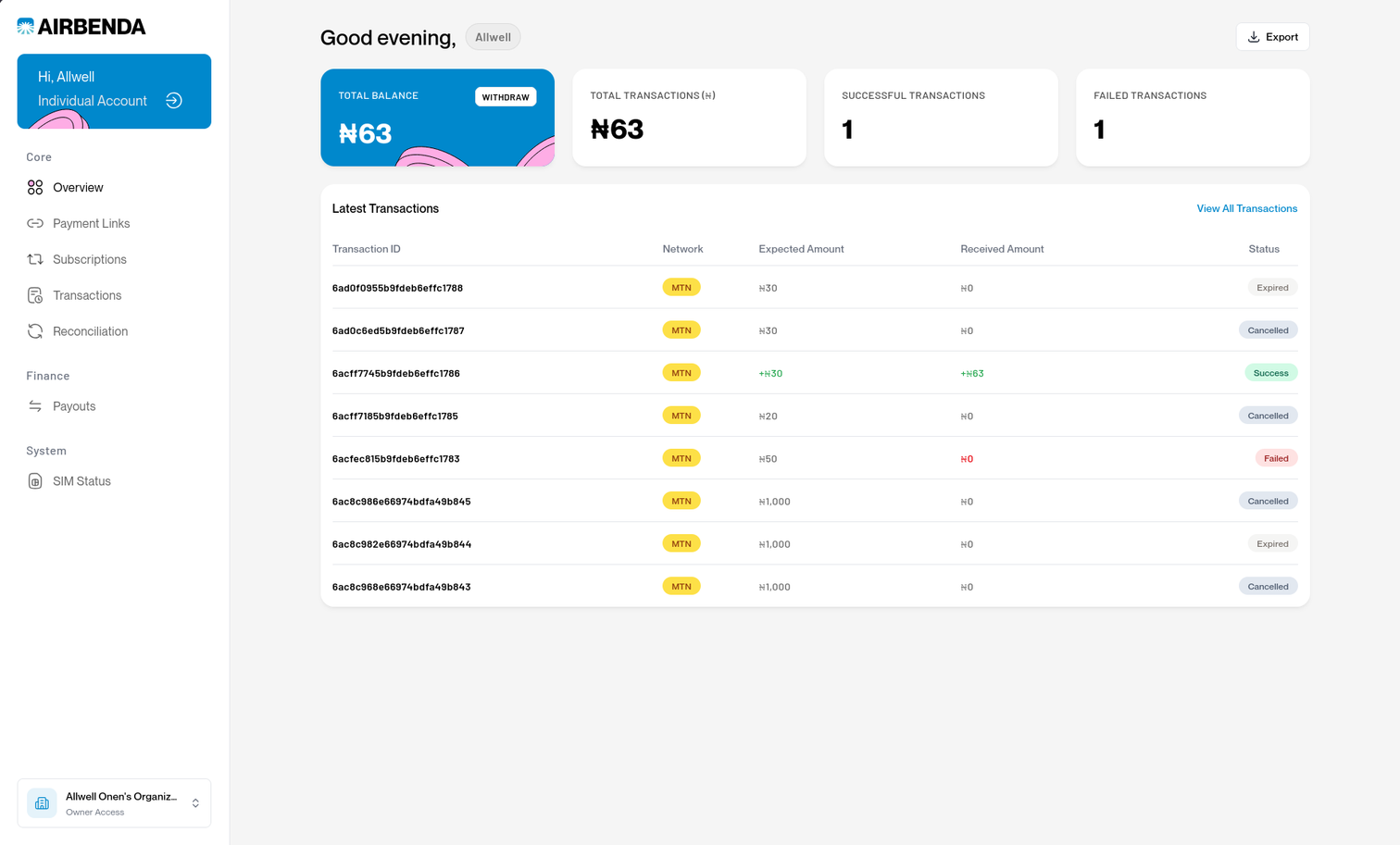Open View All Transactions link
This screenshot has width=1400, height=845.
coord(1246,209)
